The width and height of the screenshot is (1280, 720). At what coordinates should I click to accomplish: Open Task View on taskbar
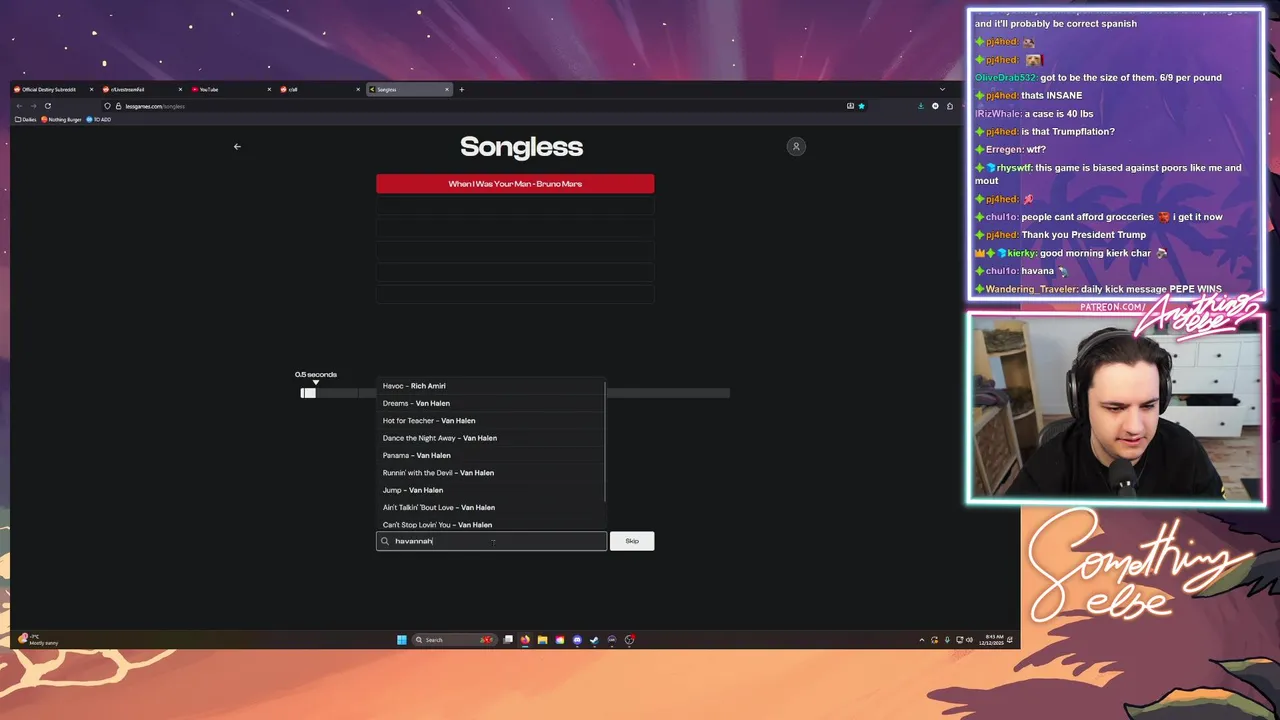(508, 640)
